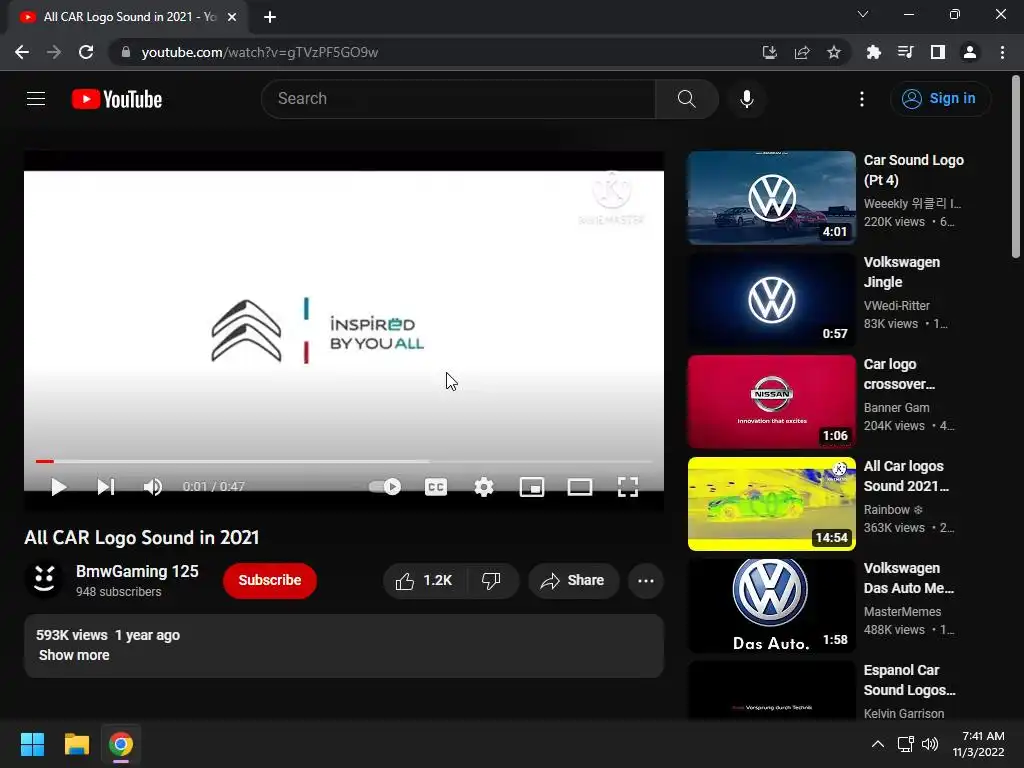Image resolution: width=1024 pixels, height=768 pixels.
Task: Close the All CAR Logo Sound tab
Action: pyautogui.click(x=232, y=17)
